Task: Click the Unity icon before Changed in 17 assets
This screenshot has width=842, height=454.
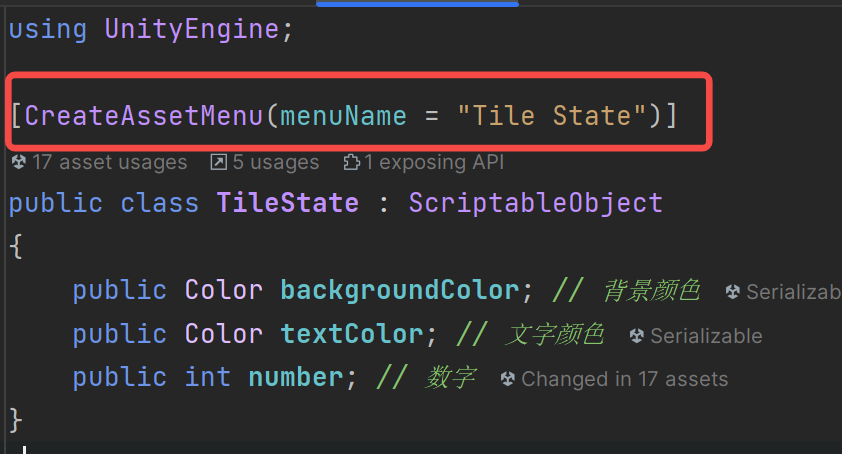Action: click(508, 379)
